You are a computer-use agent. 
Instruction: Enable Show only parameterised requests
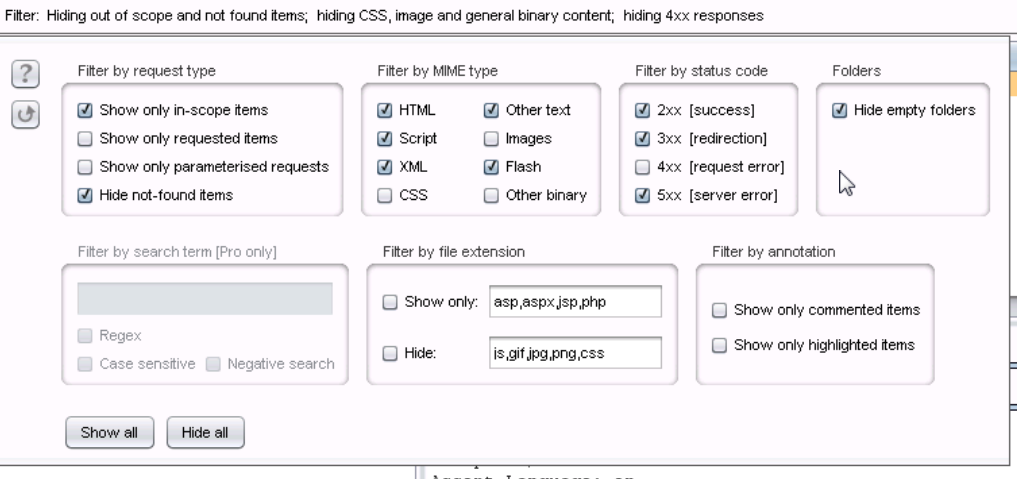pos(86,167)
